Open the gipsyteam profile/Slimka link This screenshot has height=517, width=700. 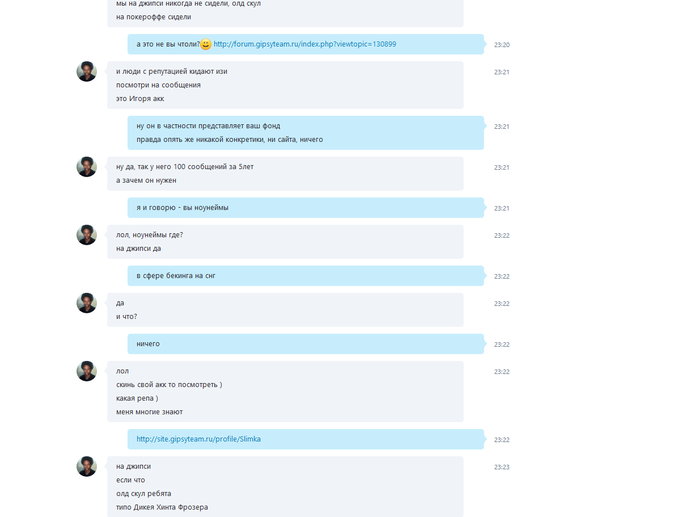[x=199, y=439]
